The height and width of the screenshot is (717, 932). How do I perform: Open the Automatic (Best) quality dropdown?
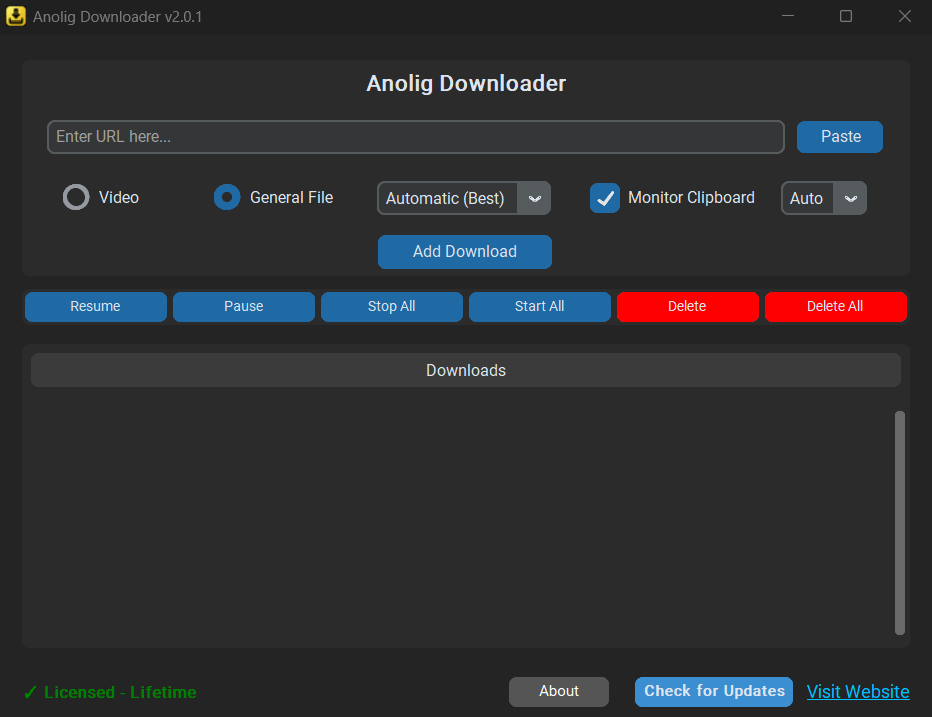pos(448,197)
